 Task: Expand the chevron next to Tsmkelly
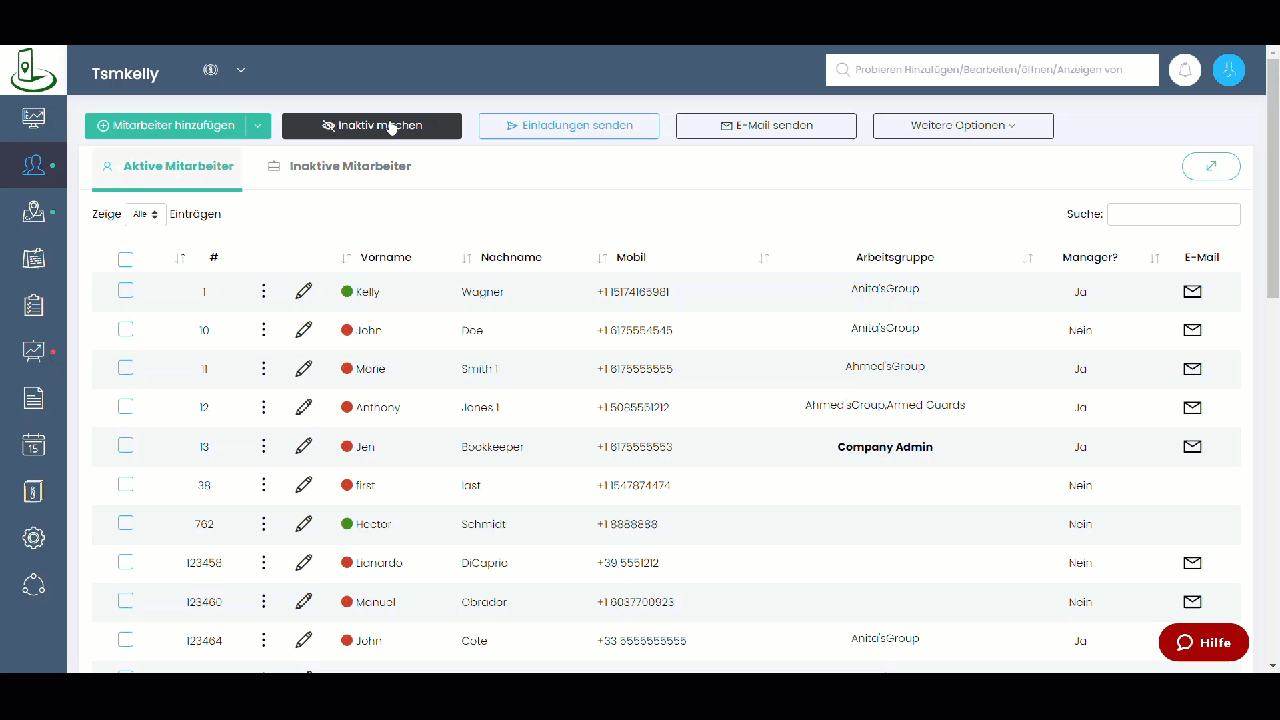coord(241,70)
